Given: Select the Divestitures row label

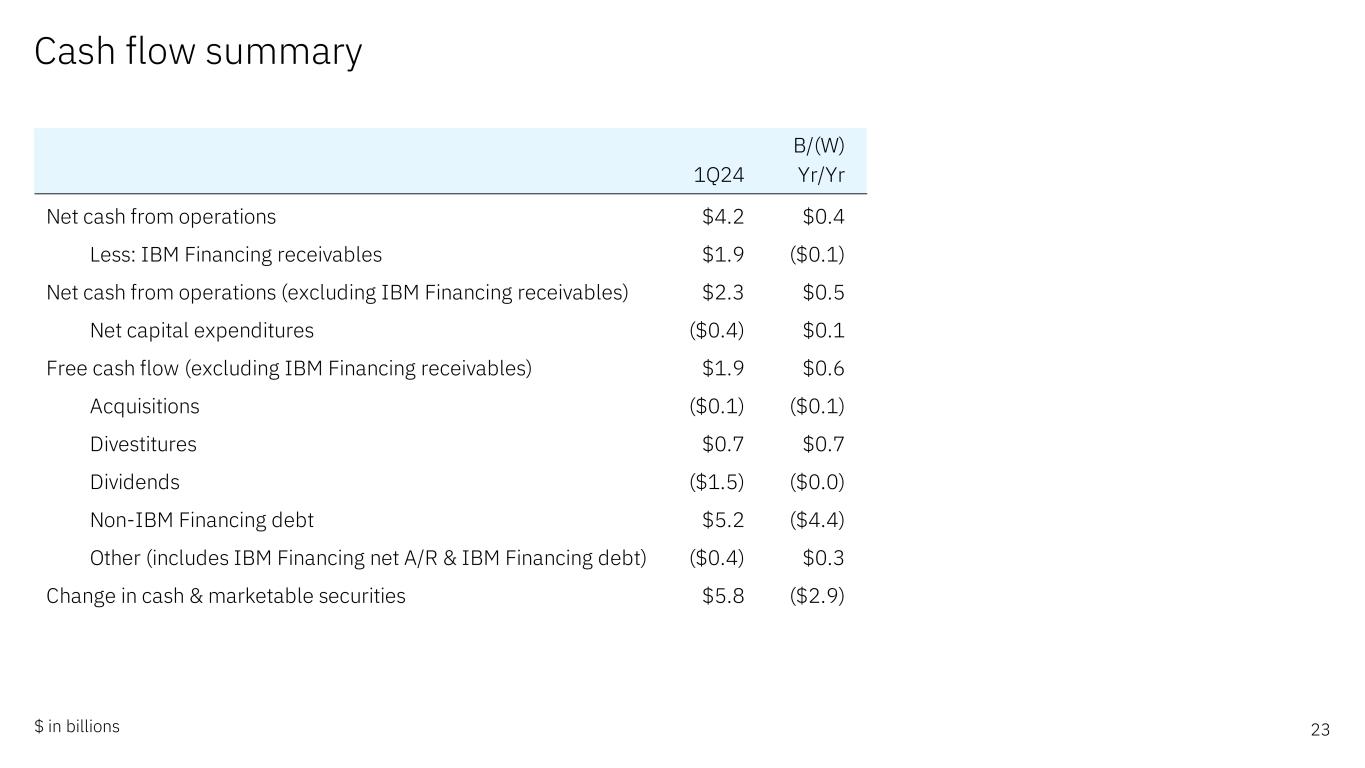Looking at the screenshot, I should pyautogui.click(x=143, y=445).
